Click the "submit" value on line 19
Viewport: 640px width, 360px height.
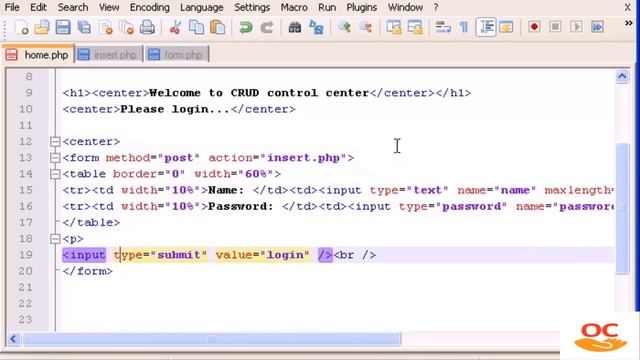(179, 255)
